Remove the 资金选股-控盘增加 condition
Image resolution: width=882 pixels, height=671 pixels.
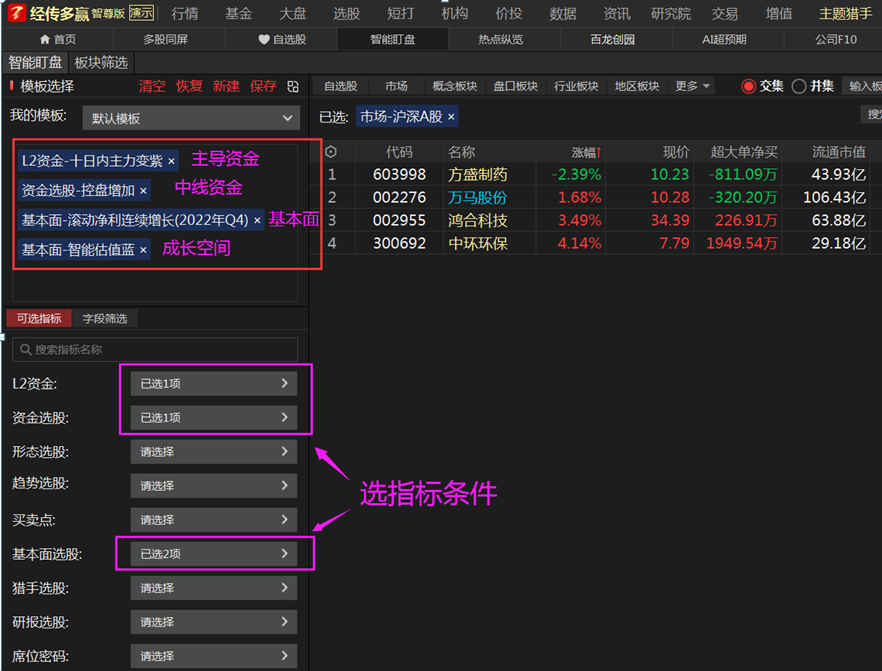(143, 191)
